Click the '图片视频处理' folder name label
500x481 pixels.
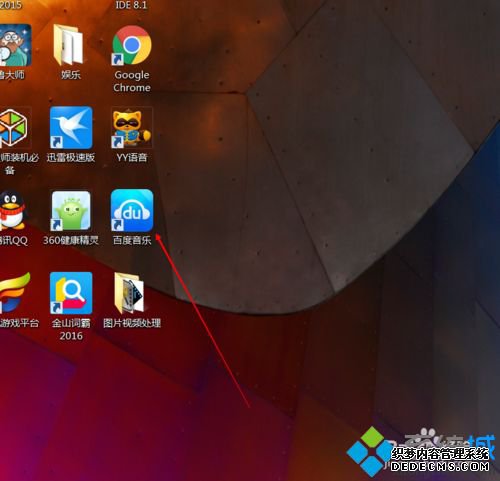(132, 323)
